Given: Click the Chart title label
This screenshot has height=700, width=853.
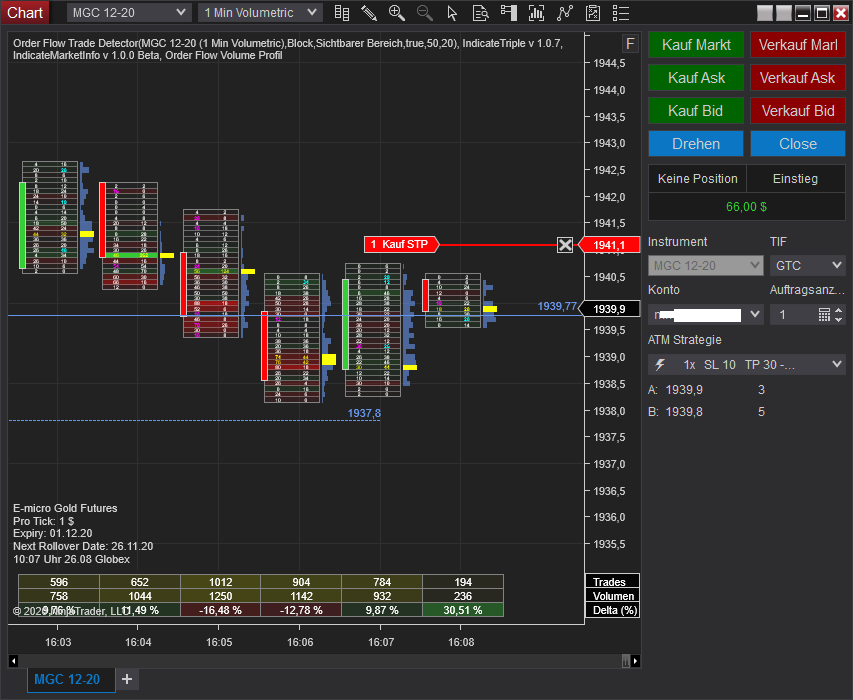Looking at the screenshot, I should 24,13.
